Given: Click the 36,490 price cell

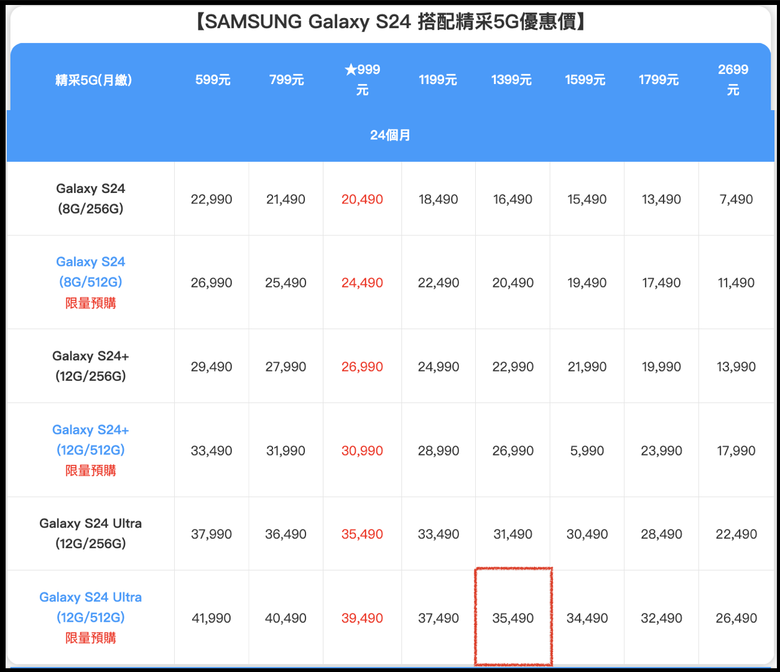Looking at the screenshot, I should click(x=286, y=535).
